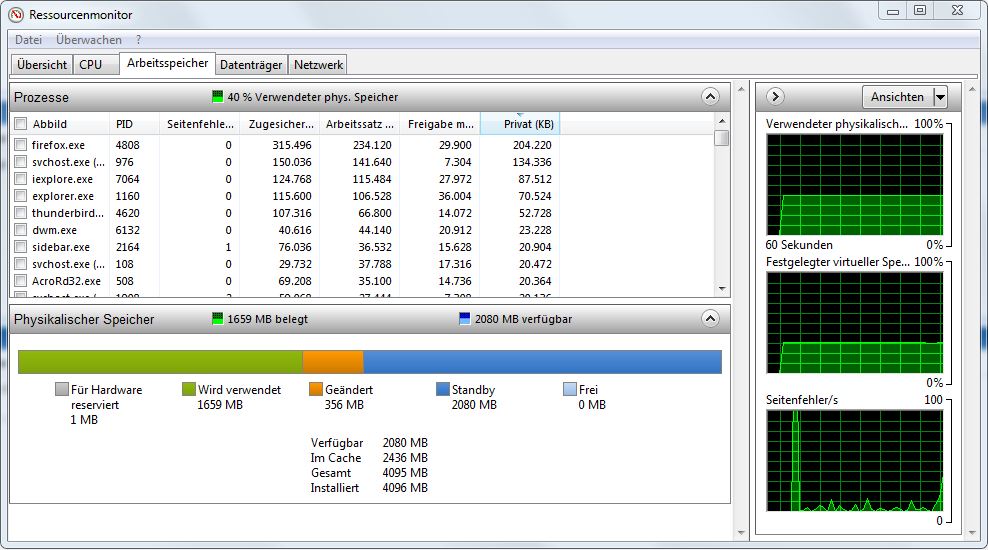988x550 pixels.
Task: Click the right pane scroll down arrow
Action: (972, 533)
